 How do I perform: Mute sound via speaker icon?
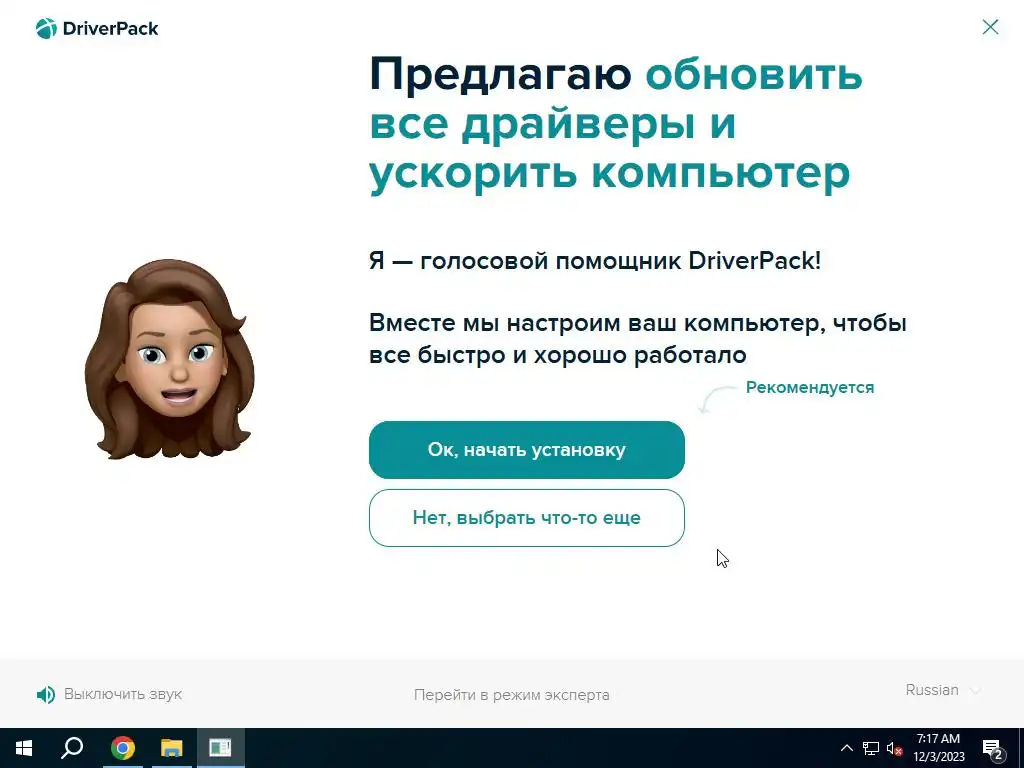46,694
